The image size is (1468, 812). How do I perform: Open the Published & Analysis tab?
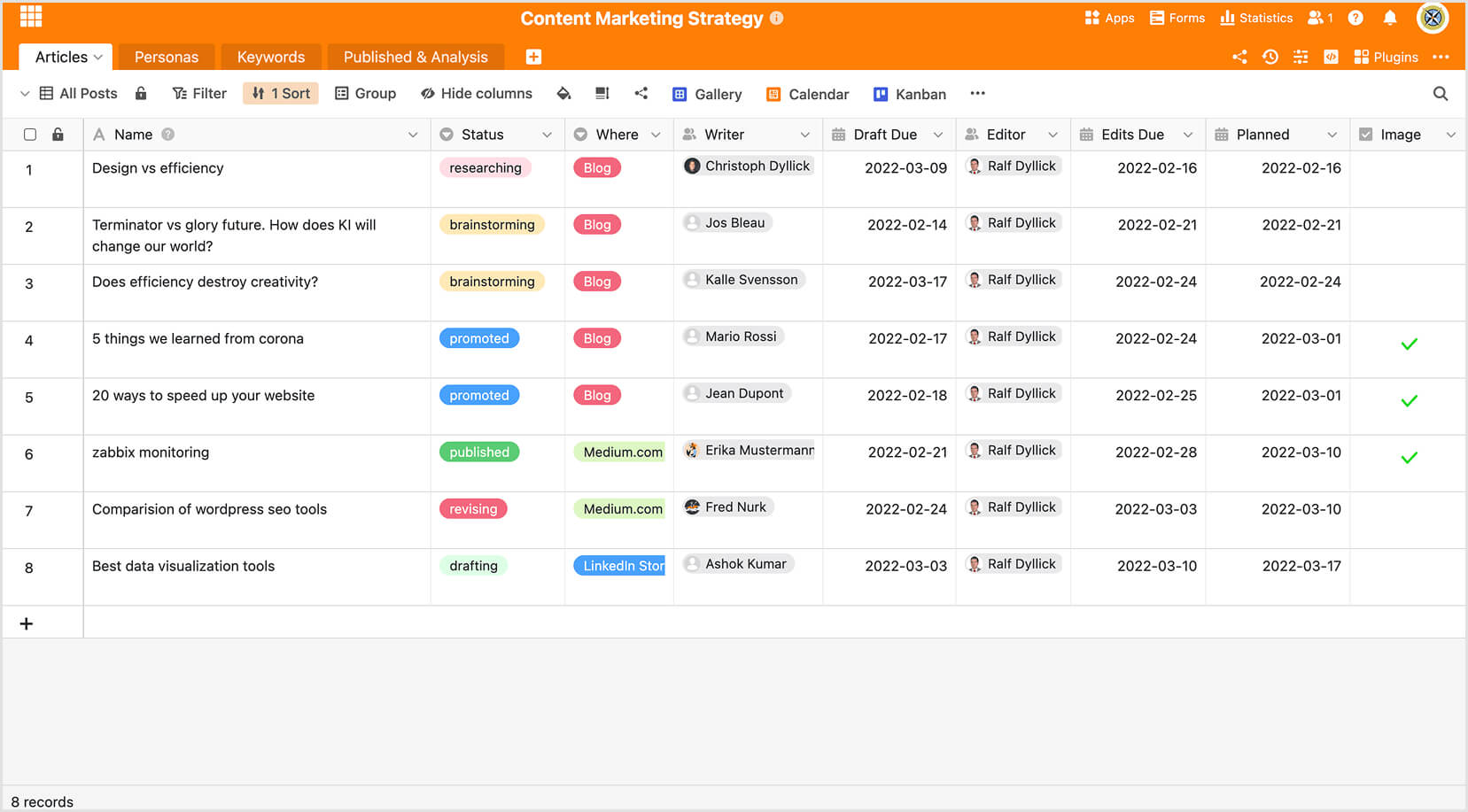click(415, 57)
